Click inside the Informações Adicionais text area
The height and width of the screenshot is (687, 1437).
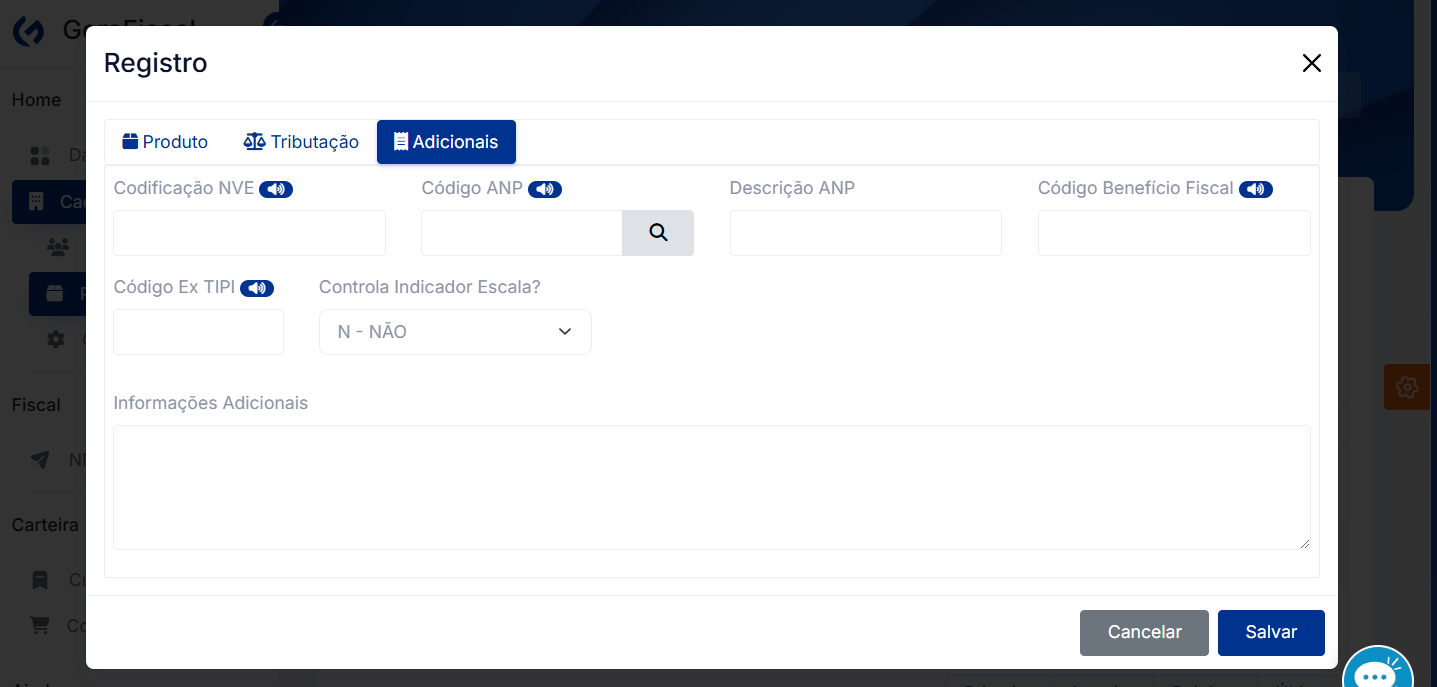(x=711, y=487)
